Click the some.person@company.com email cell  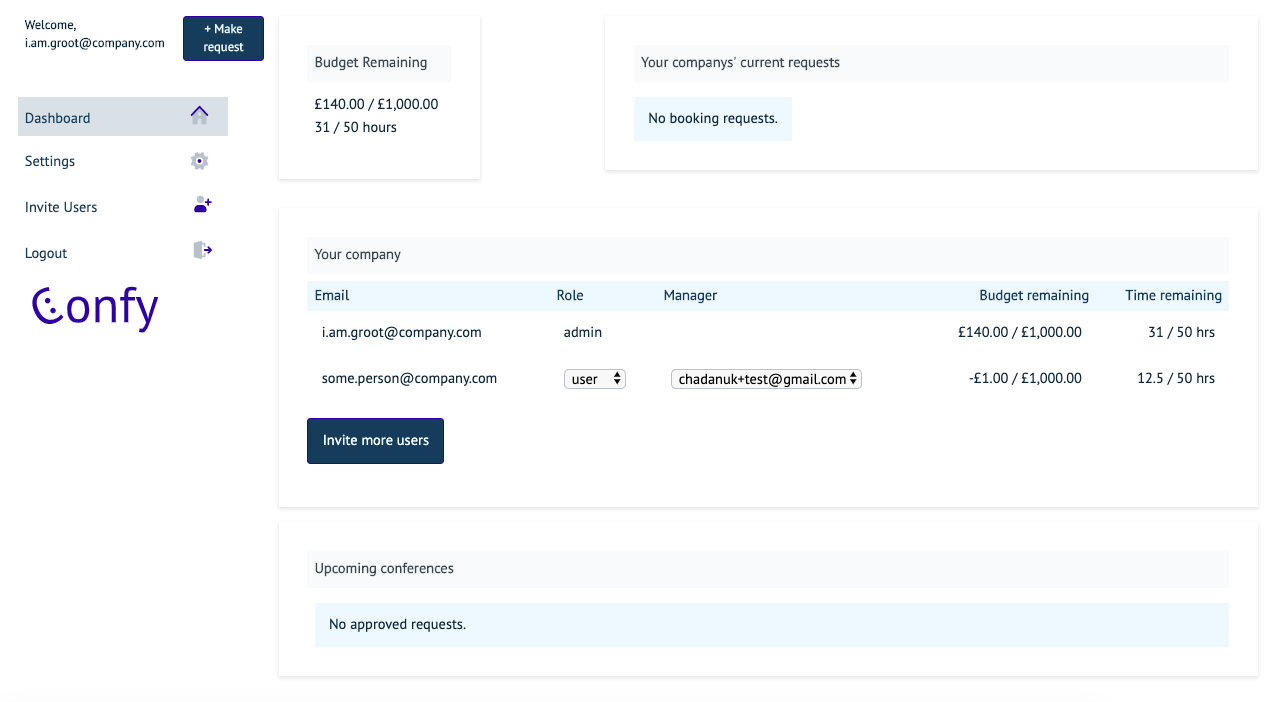pos(409,378)
